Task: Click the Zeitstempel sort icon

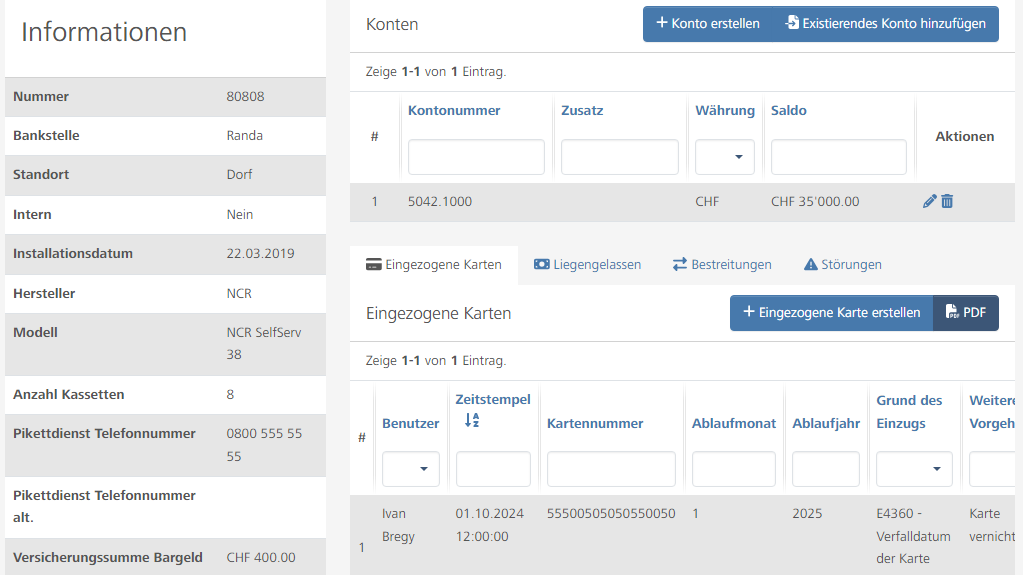Action: point(473,421)
